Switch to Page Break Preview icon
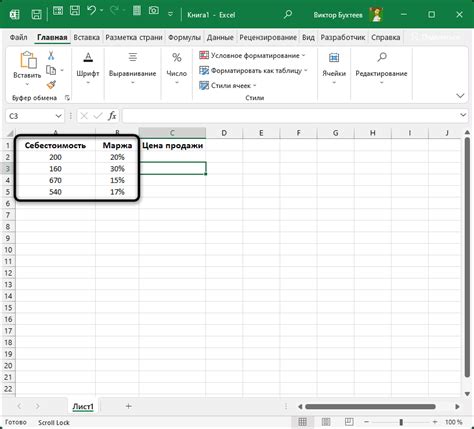This screenshot has height=429, width=474. (x=349, y=422)
